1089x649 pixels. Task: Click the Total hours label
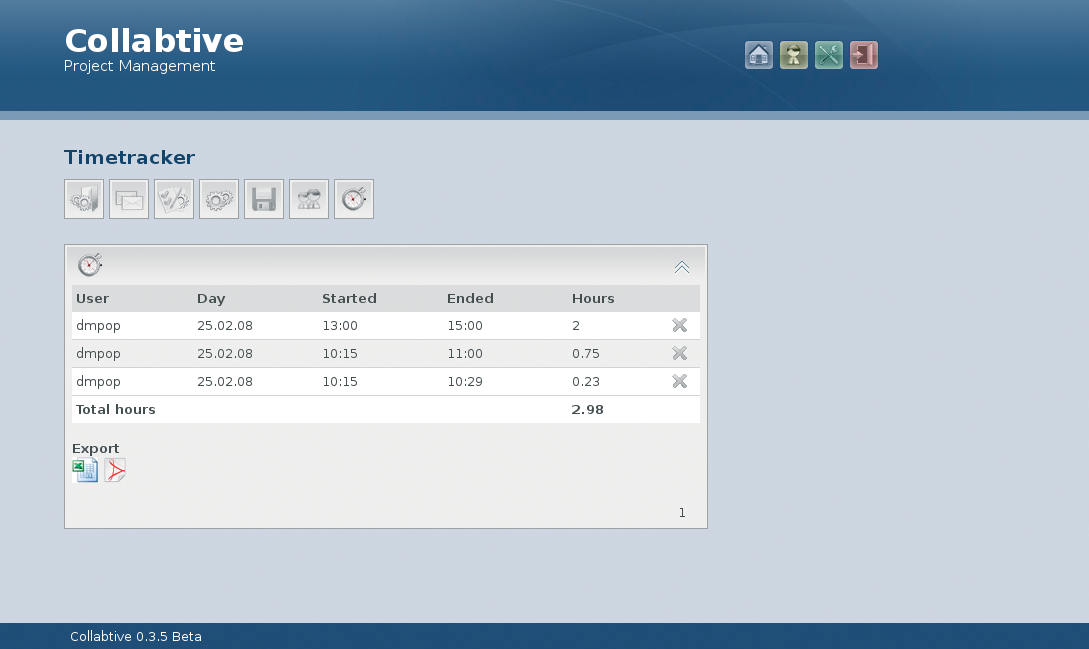tap(115, 409)
